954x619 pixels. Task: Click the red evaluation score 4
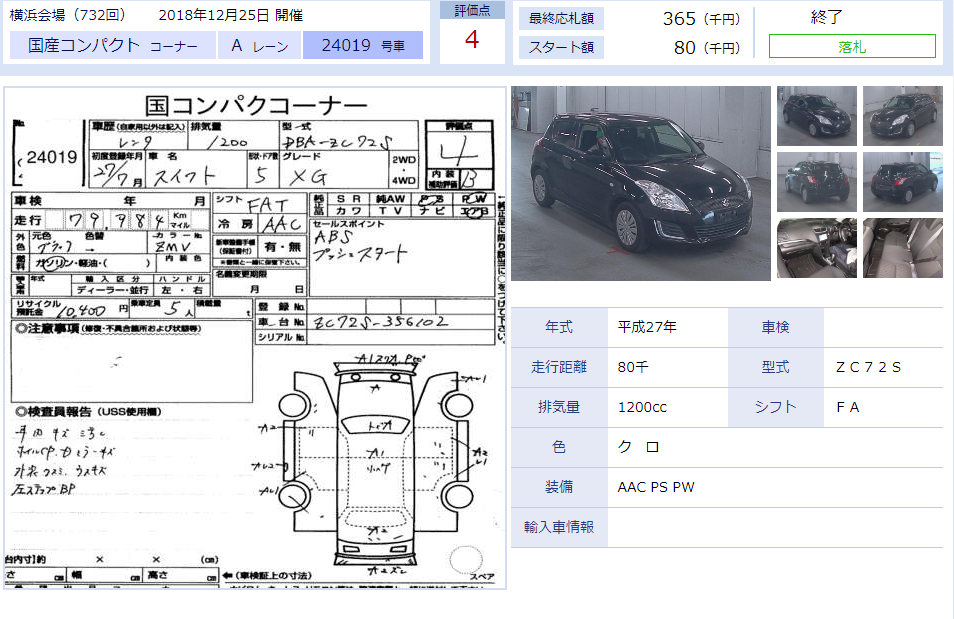(472, 41)
